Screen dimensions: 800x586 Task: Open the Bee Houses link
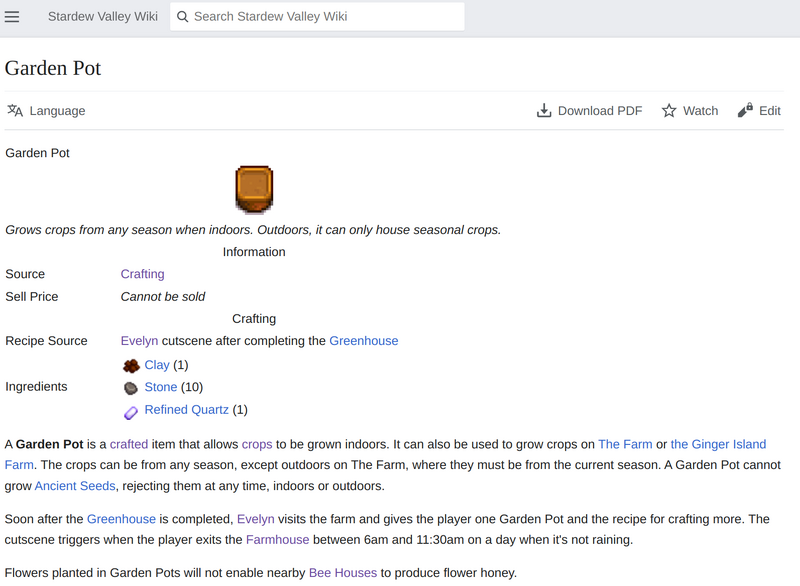click(343, 573)
